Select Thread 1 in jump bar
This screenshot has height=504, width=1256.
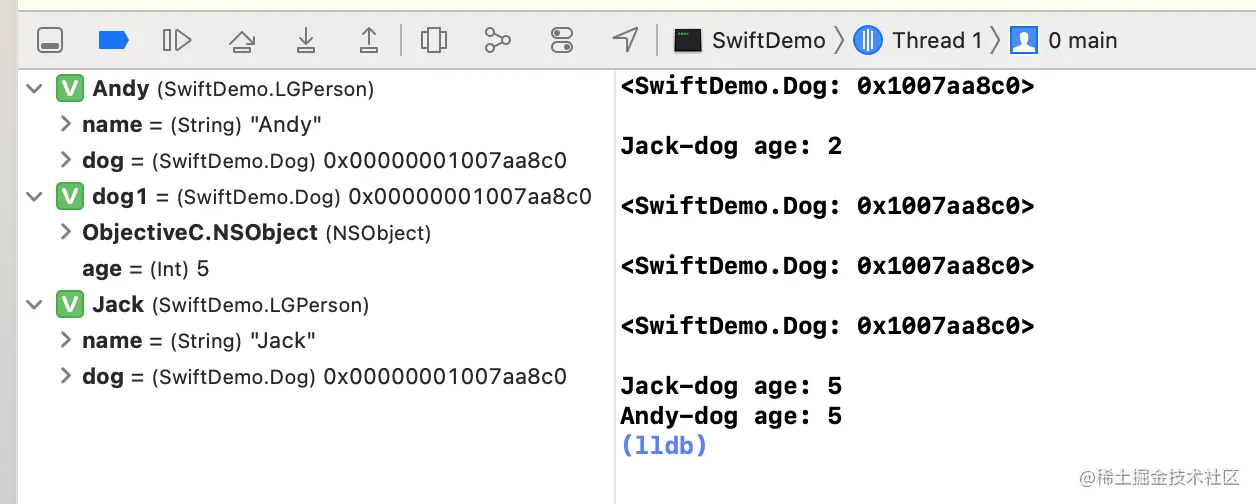pos(919,40)
